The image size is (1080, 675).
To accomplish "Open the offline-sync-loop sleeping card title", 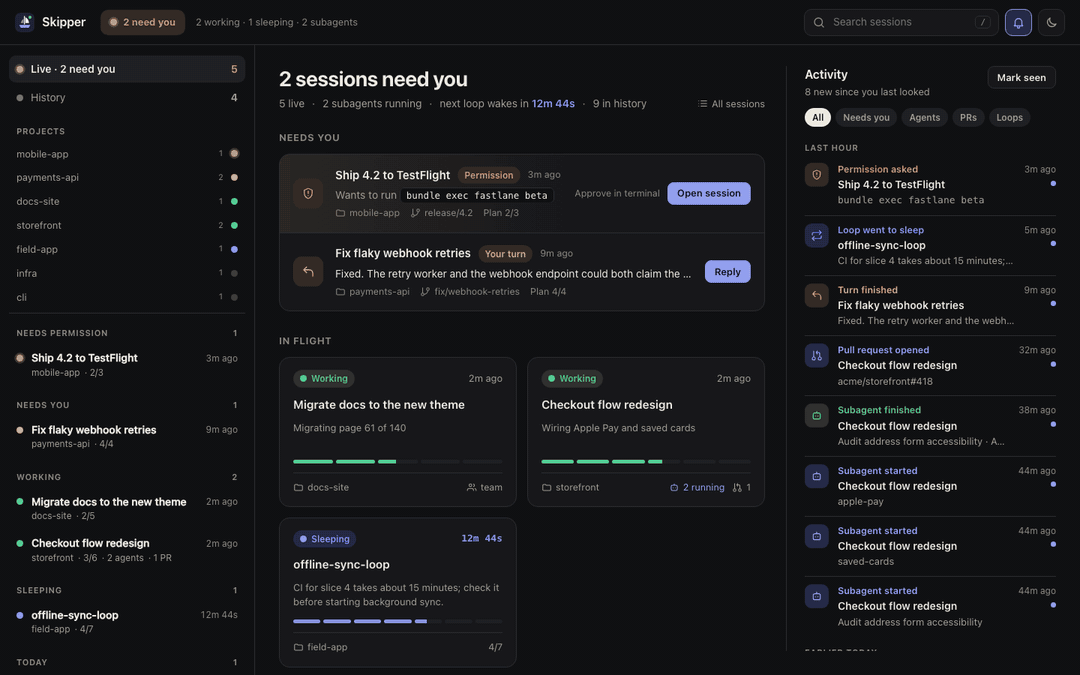I will 342,565.
